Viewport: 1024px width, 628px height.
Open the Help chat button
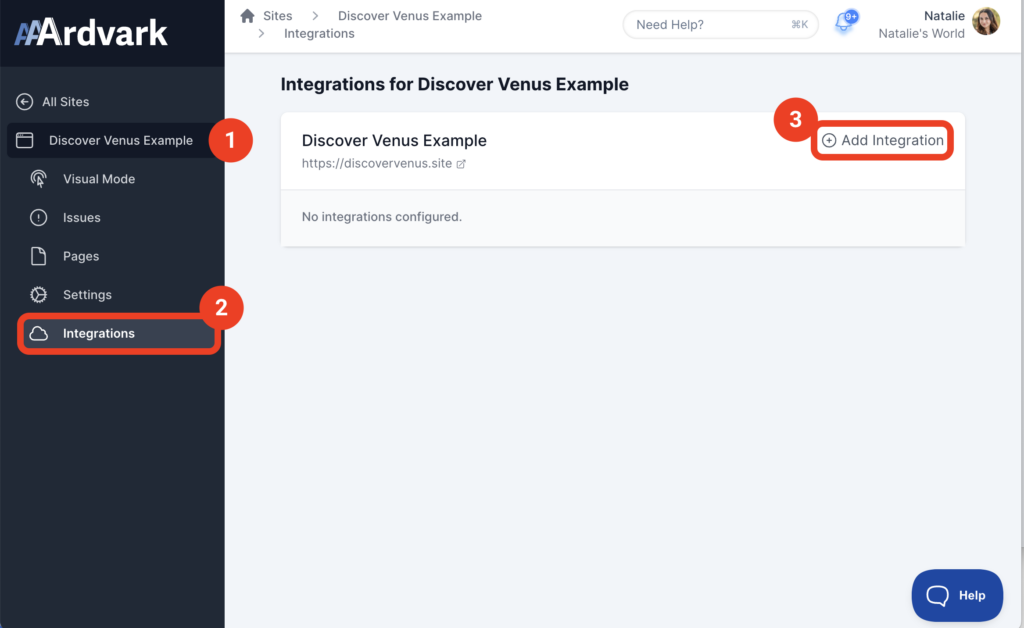[957, 595]
